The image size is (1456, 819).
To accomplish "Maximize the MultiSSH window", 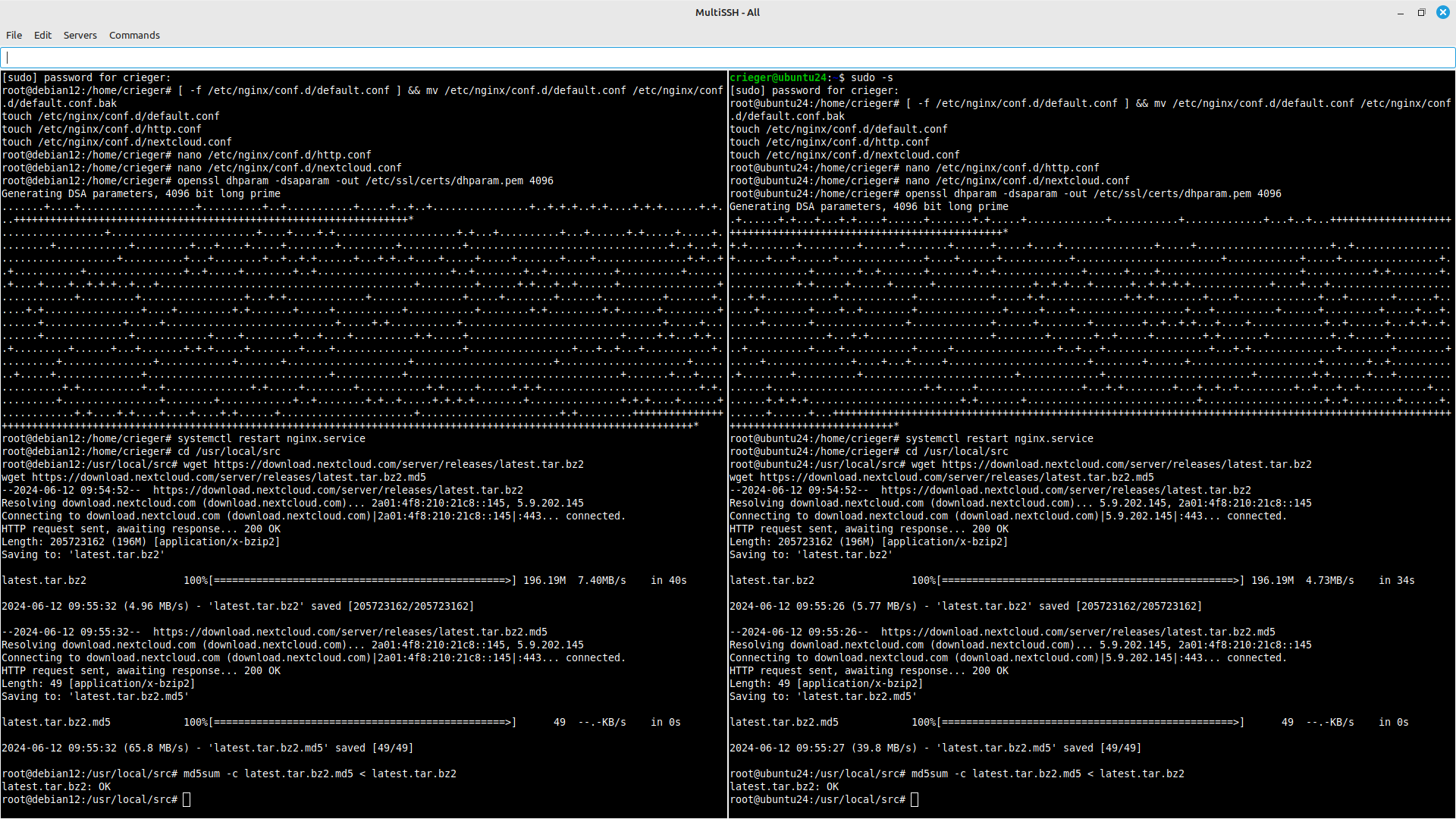I will coord(1421,12).
